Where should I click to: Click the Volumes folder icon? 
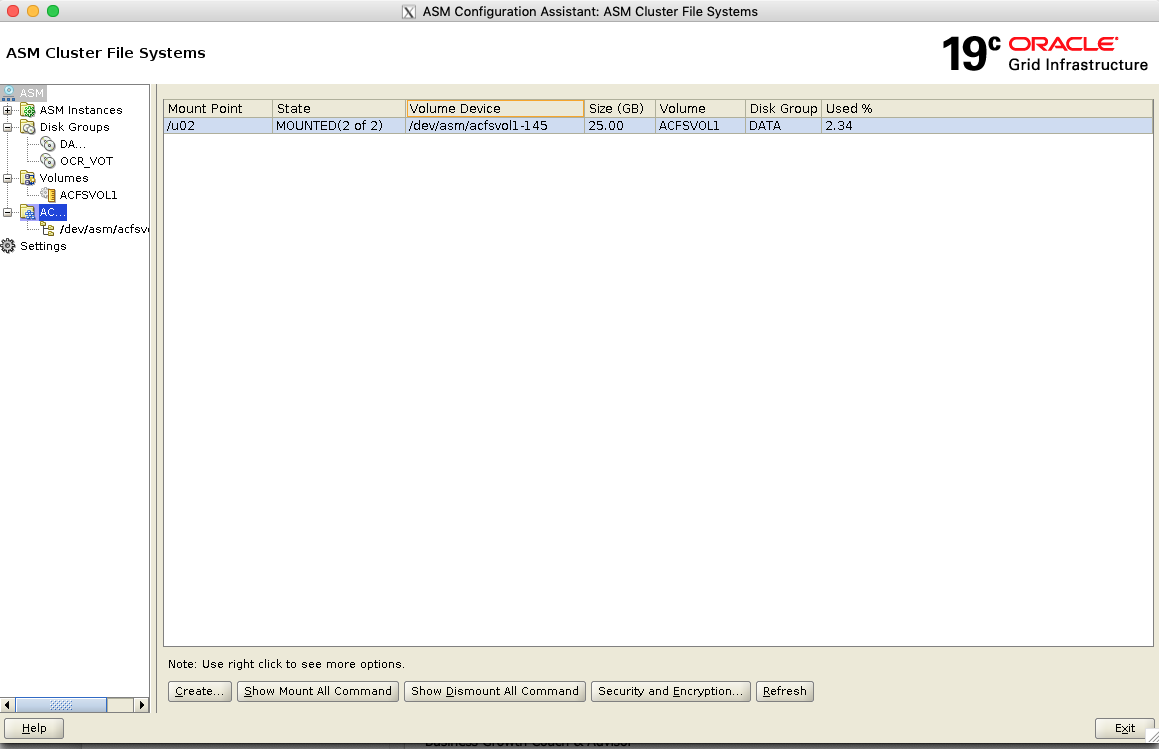coord(28,178)
